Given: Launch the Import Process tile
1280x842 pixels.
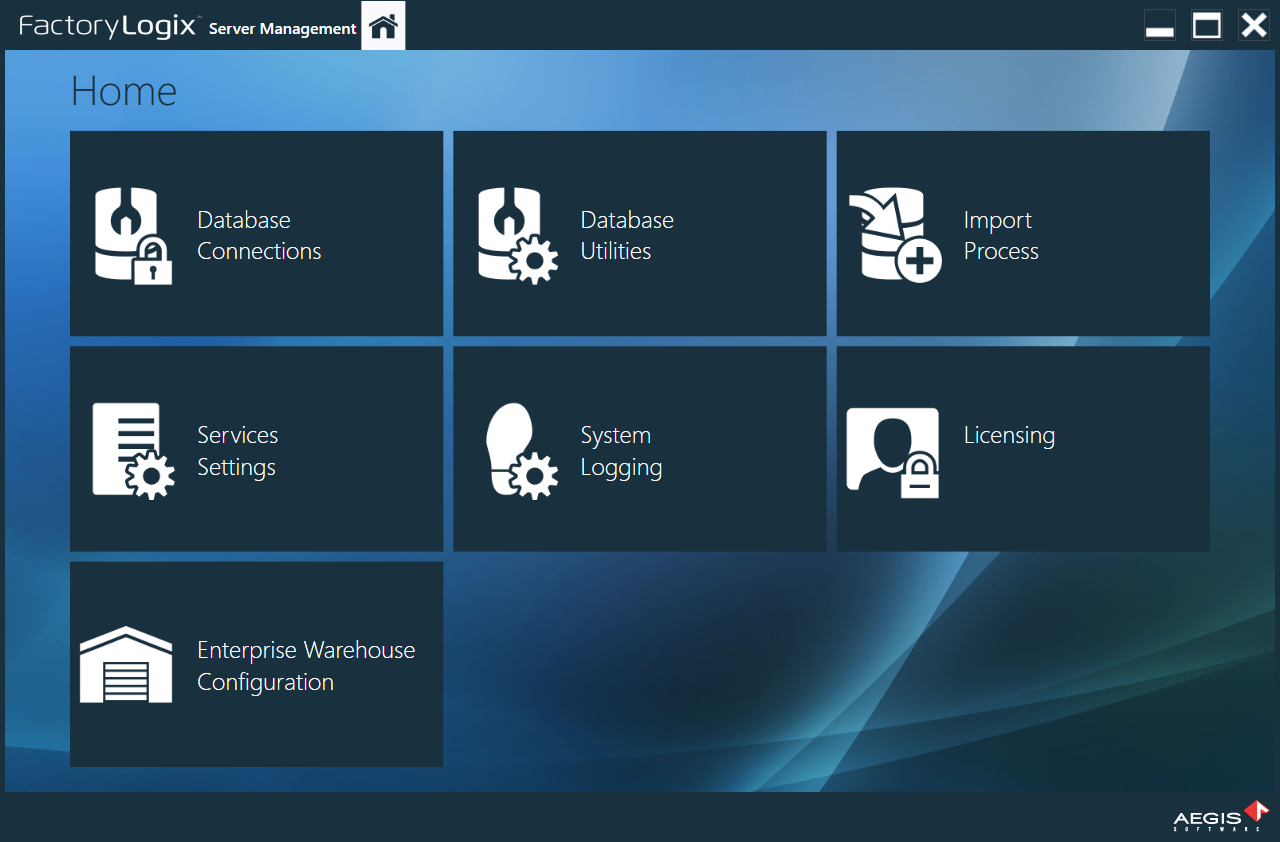Looking at the screenshot, I should click(1023, 233).
